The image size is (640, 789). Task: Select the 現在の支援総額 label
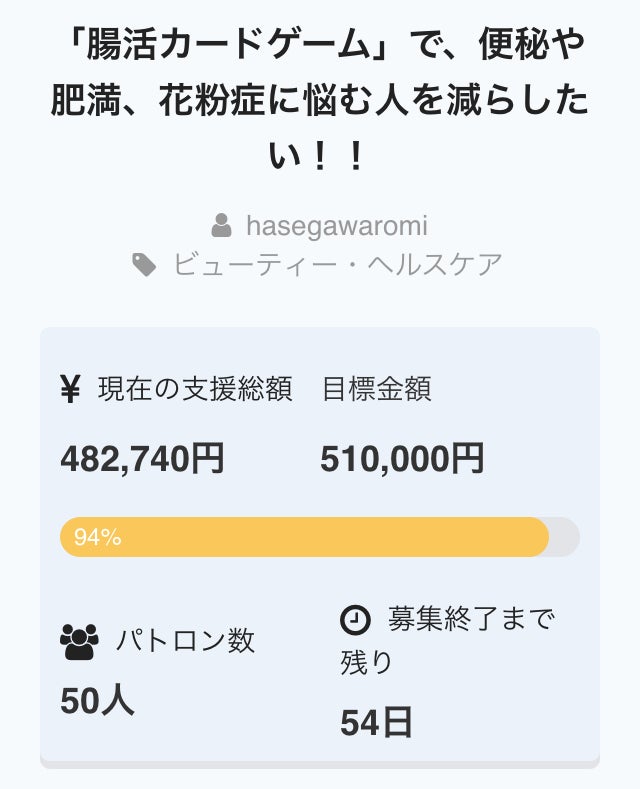point(195,390)
